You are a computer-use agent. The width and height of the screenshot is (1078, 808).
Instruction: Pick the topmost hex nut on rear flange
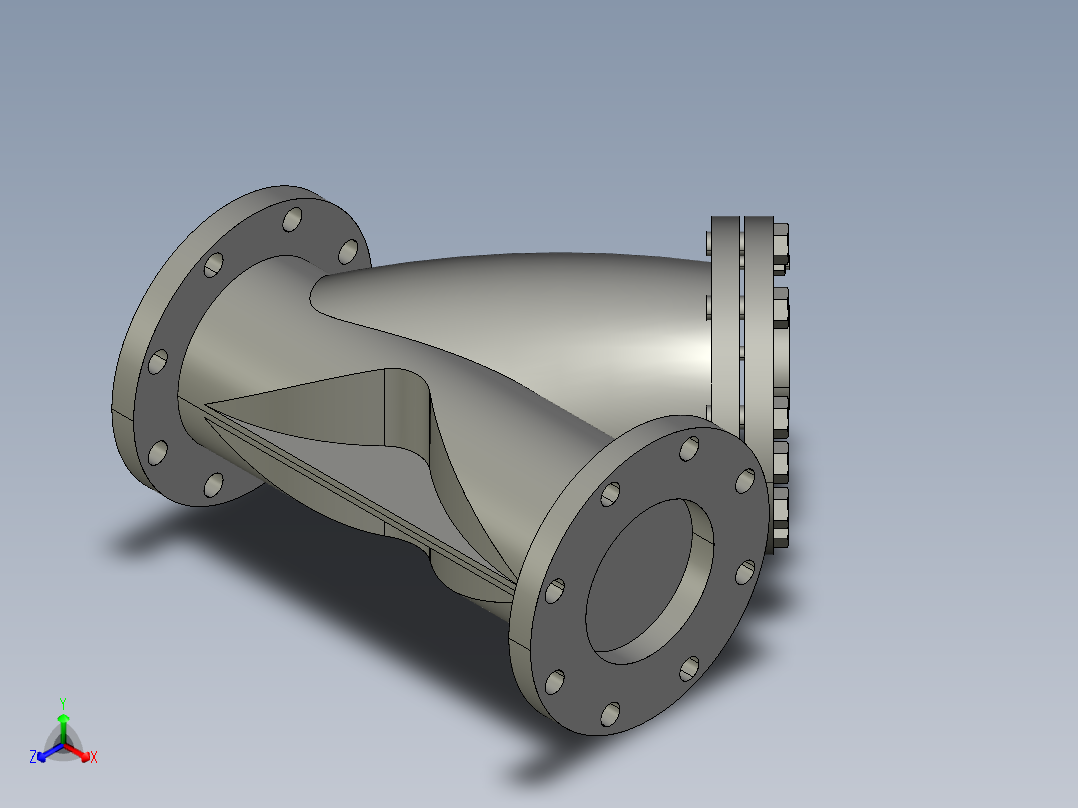pyautogui.click(x=781, y=245)
